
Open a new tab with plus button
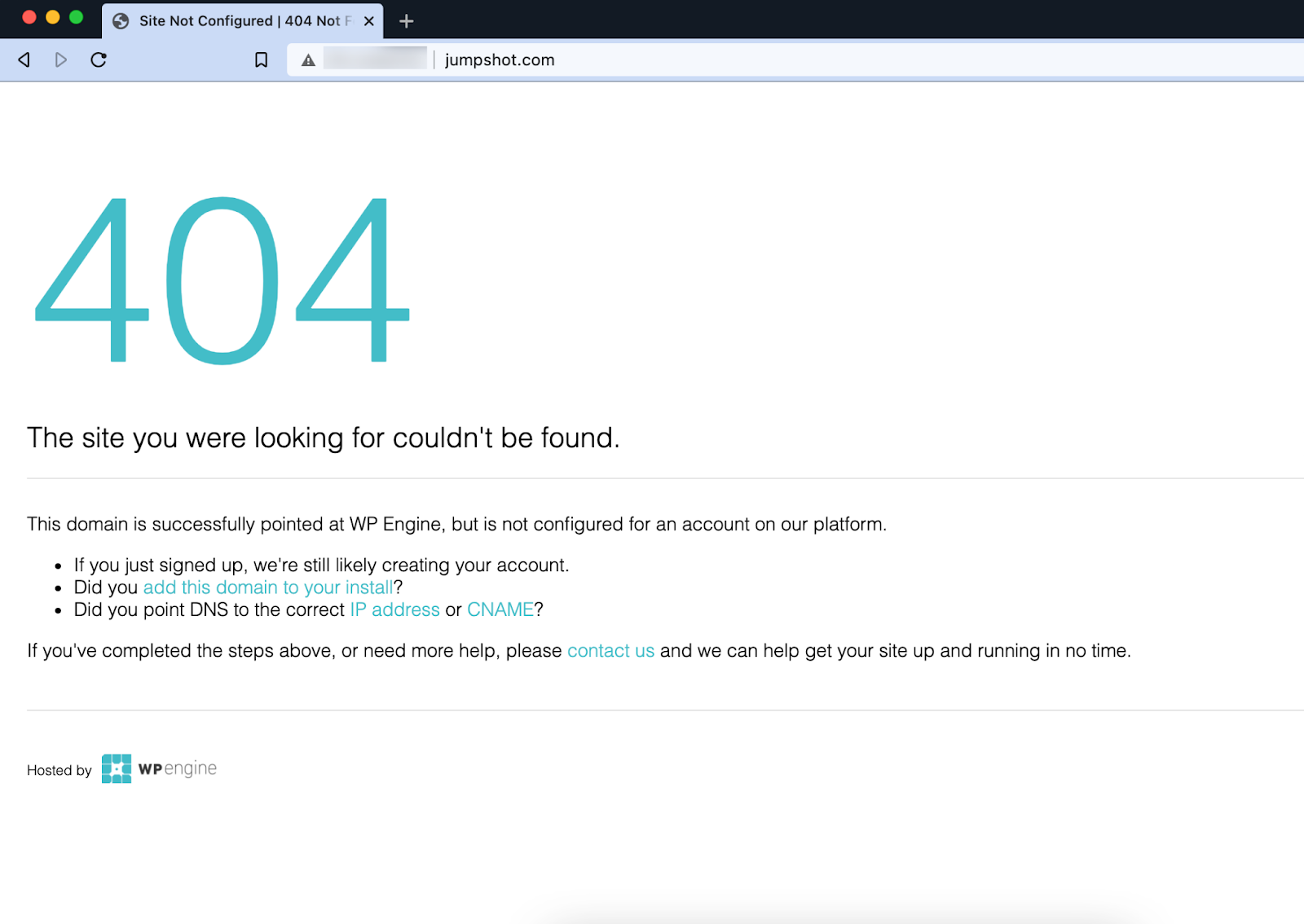pos(407,21)
